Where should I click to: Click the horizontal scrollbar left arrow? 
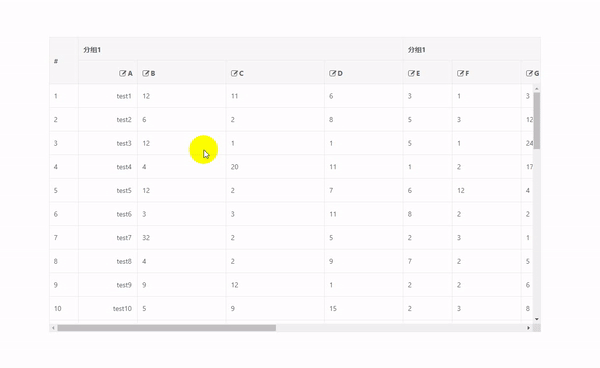53,328
